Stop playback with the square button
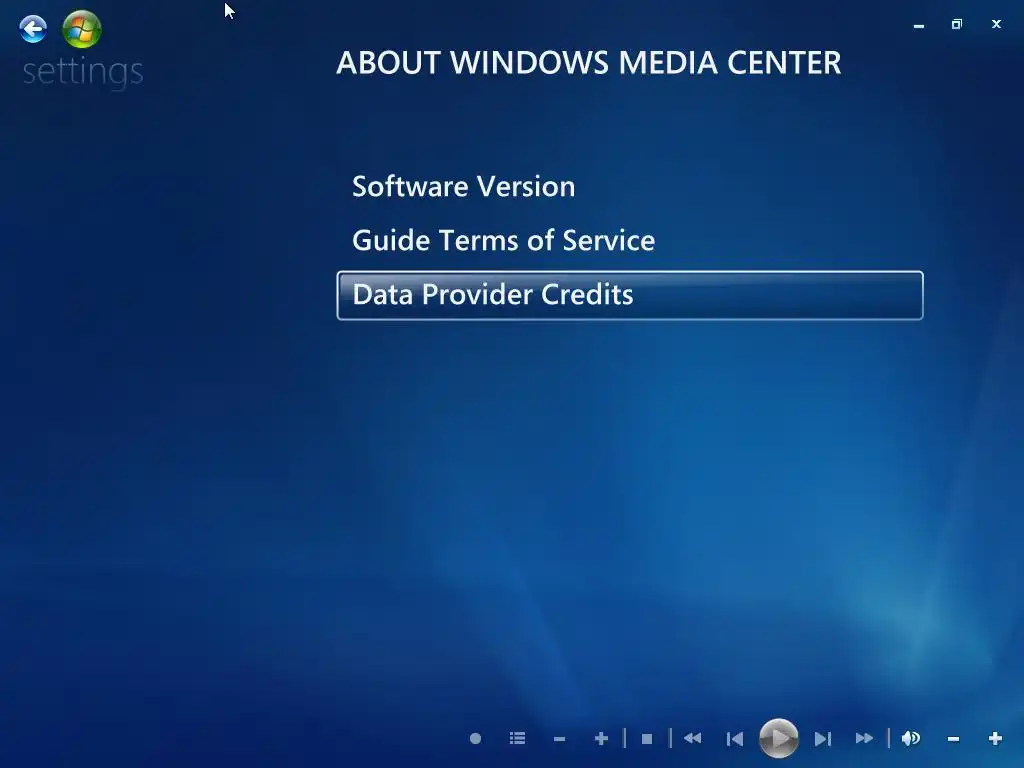Image resolution: width=1024 pixels, height=768 pixels. click(x=647, y=739)
